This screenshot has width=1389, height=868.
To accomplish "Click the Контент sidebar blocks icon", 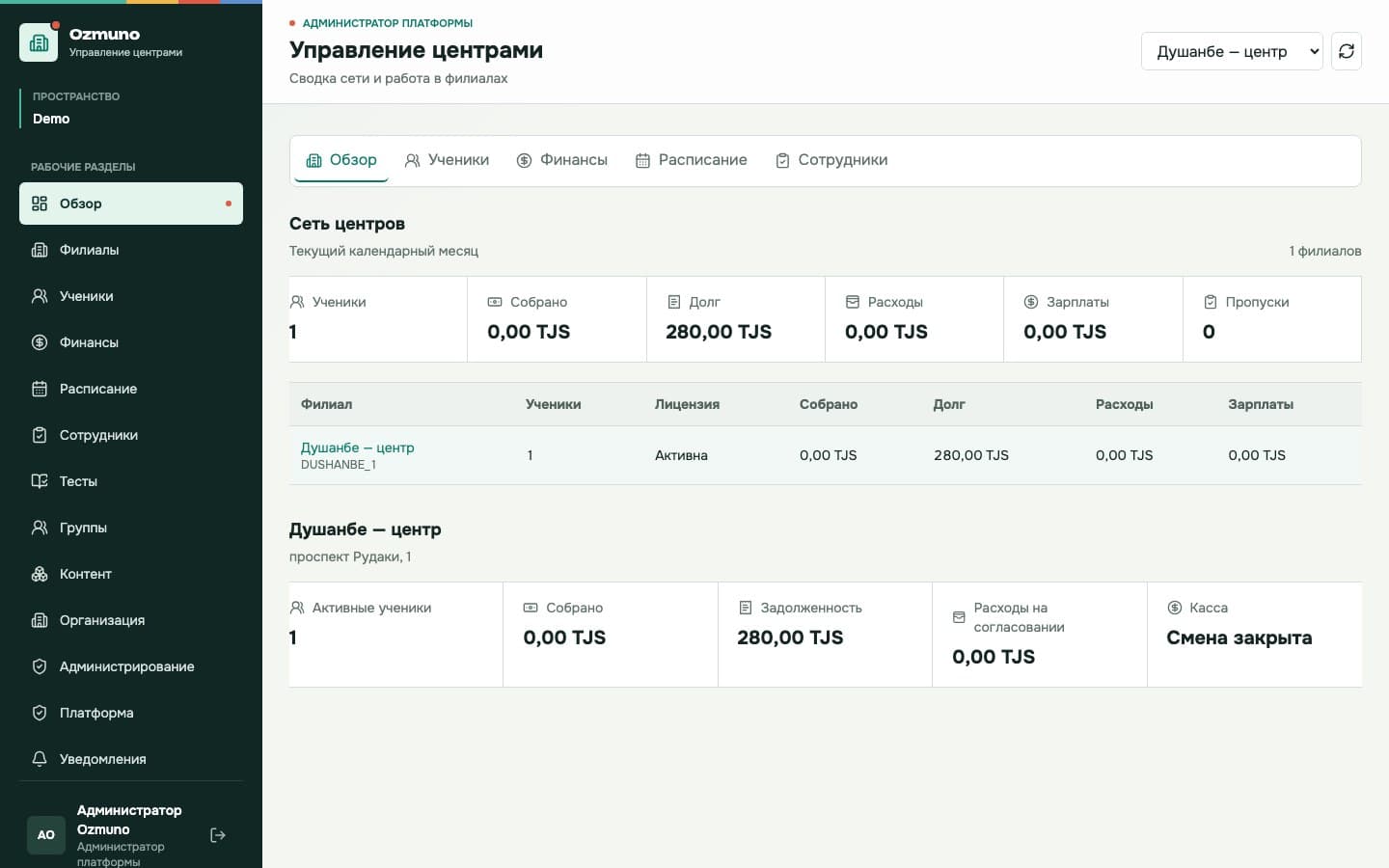I will [x=40, y=574].
